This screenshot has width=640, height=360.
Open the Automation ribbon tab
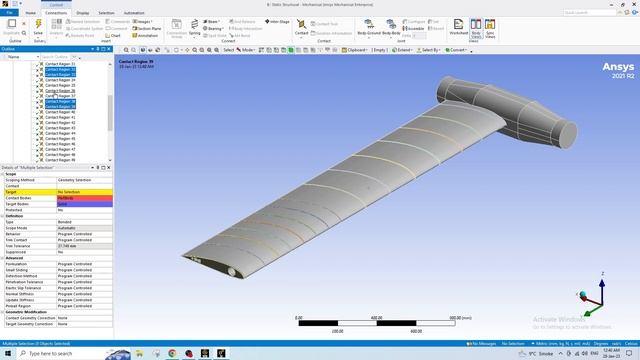point(134,13)
